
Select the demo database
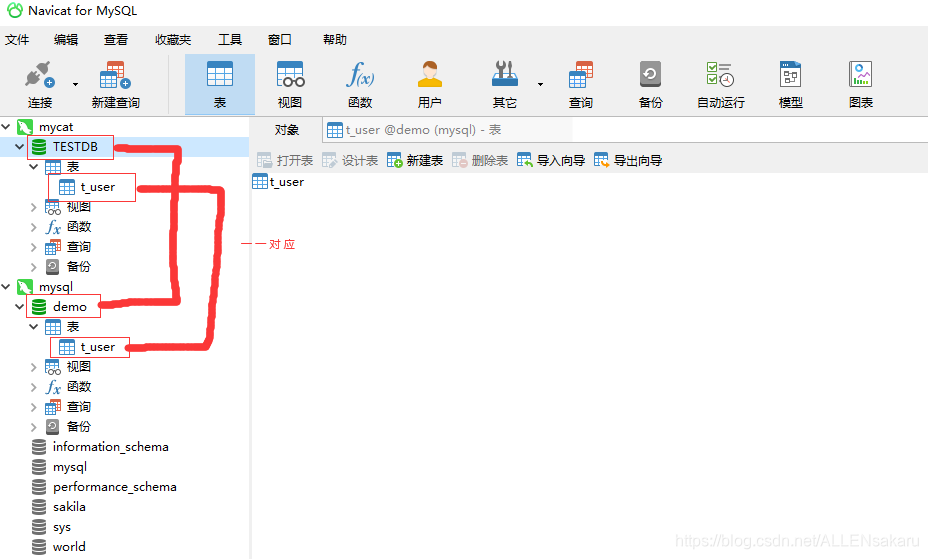pos(69,306)
